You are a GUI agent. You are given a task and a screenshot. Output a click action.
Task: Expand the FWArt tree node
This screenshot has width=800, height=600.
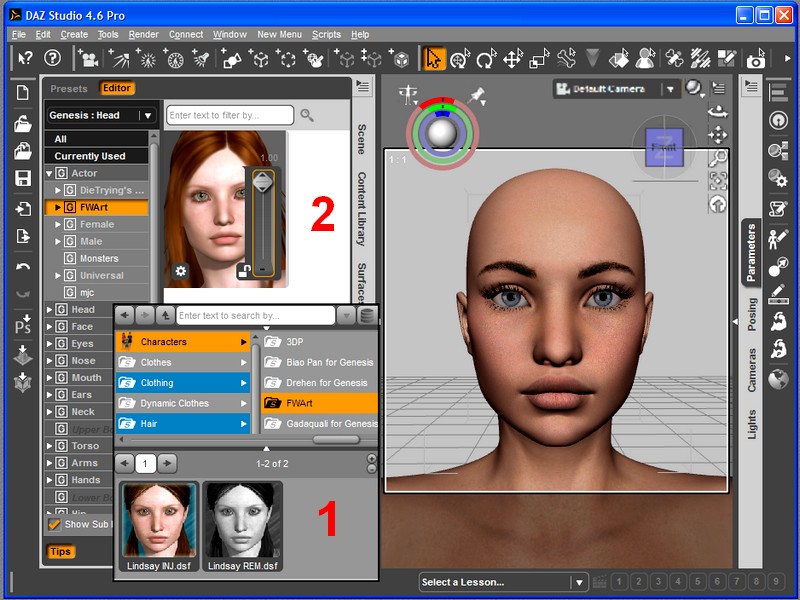(x=58, y=207)
